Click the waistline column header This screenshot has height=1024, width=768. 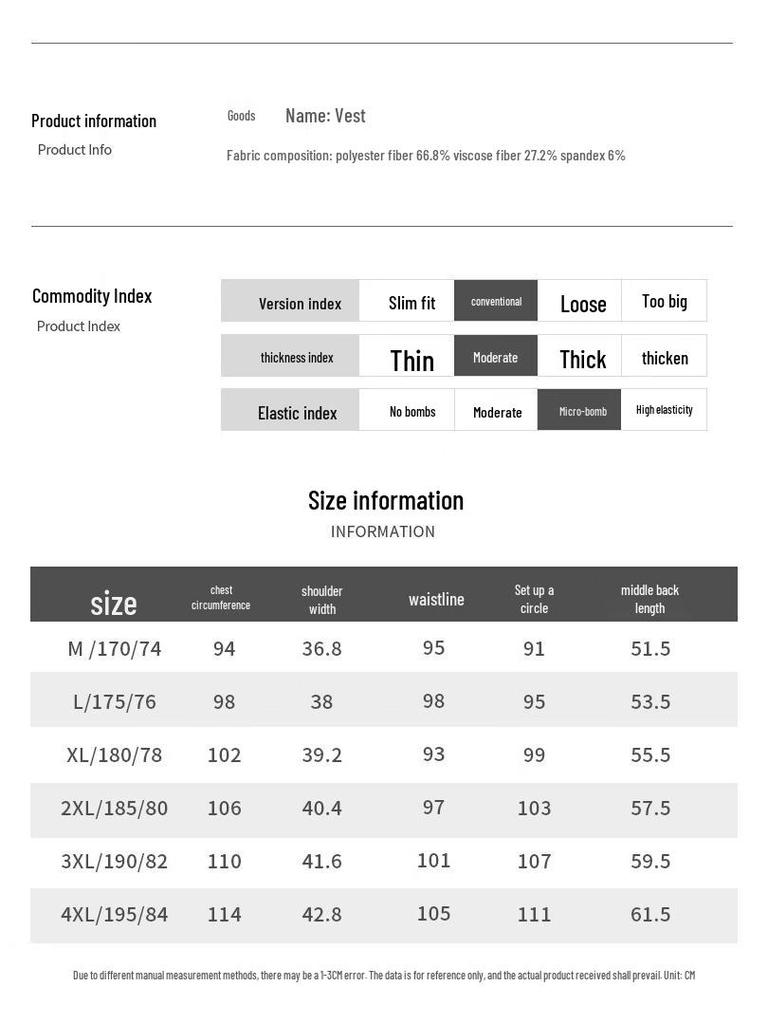click(x=436, y=599)
